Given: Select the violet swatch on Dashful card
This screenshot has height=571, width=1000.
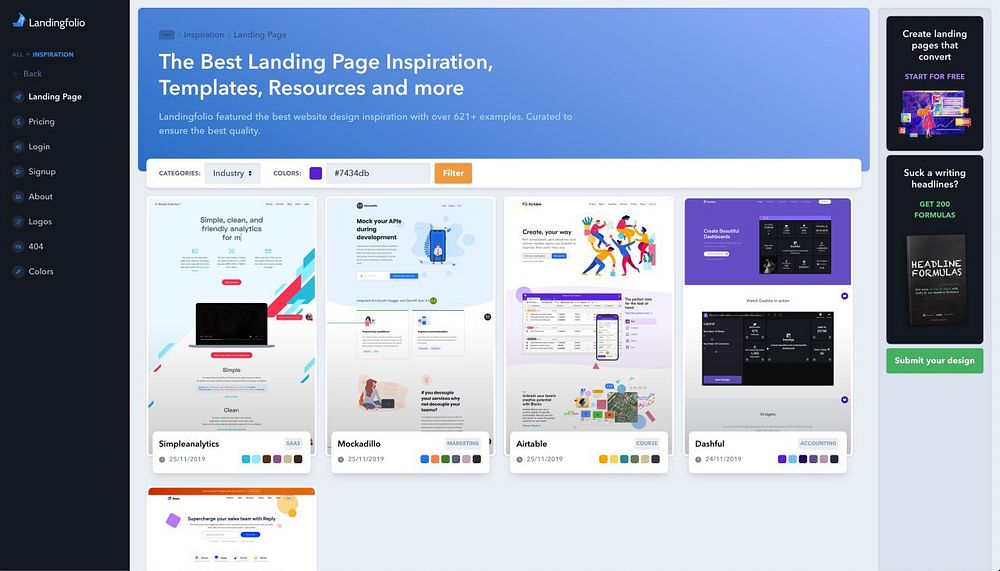Looking at the screenshot, I should [x=782, y=459].
